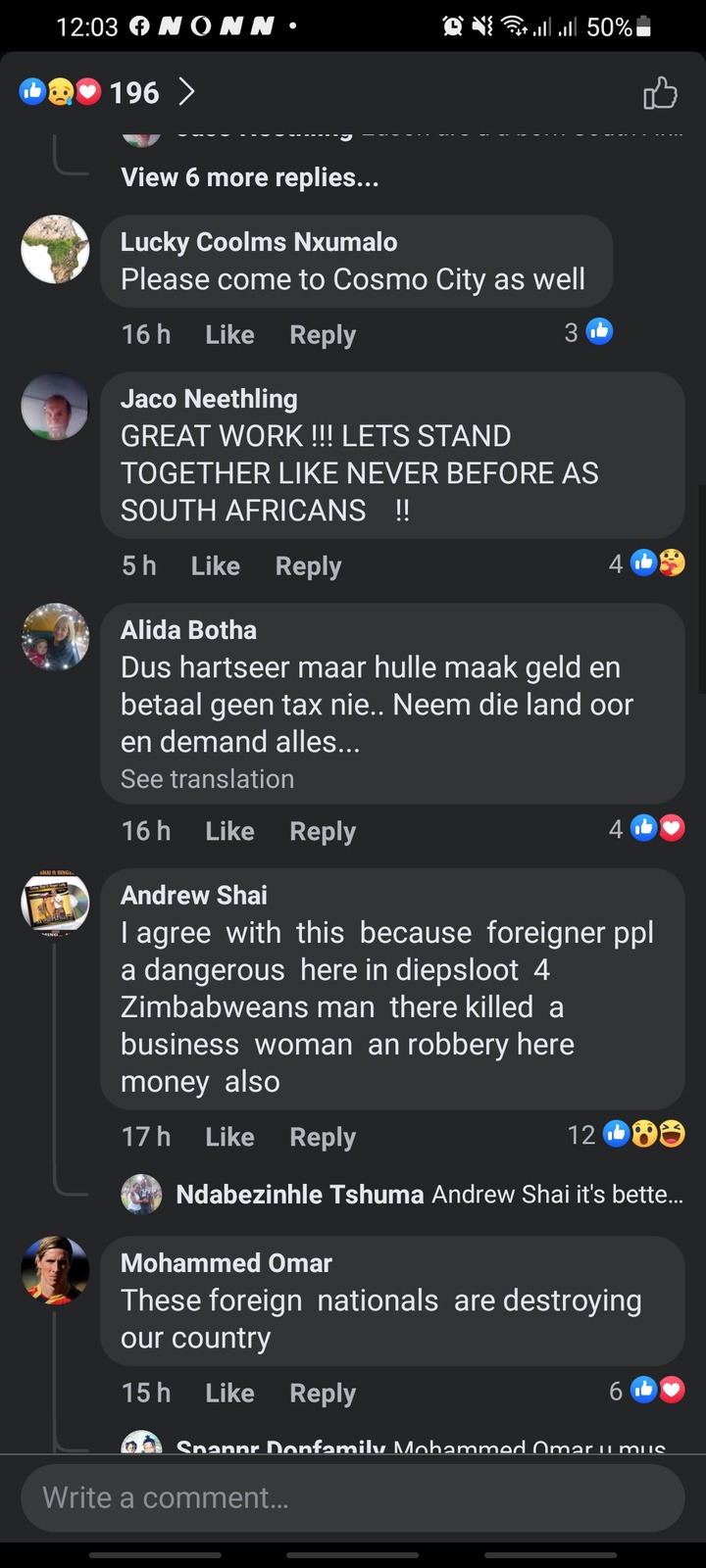This screenshot has width=706, height=1568.
Task: View reactions on Mohammed Omar's comment
Action: 646,1391
